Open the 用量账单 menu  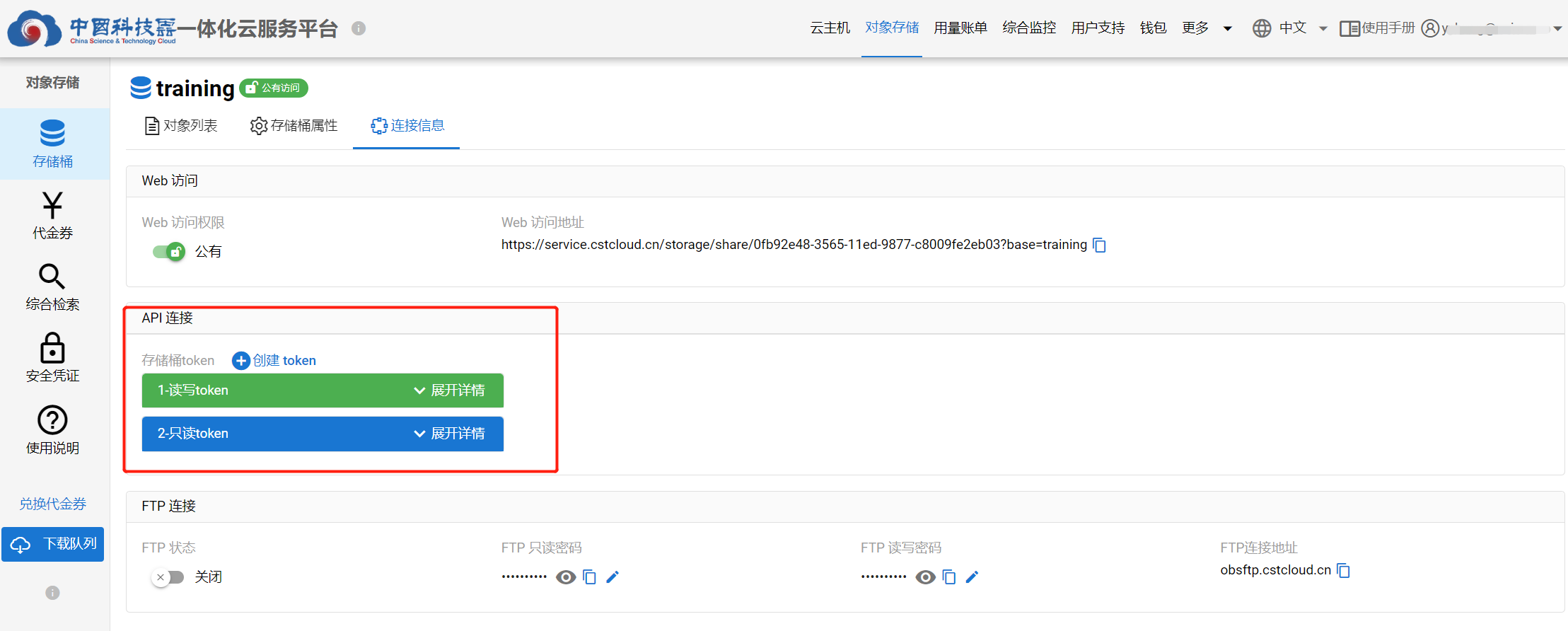[960, 28]
